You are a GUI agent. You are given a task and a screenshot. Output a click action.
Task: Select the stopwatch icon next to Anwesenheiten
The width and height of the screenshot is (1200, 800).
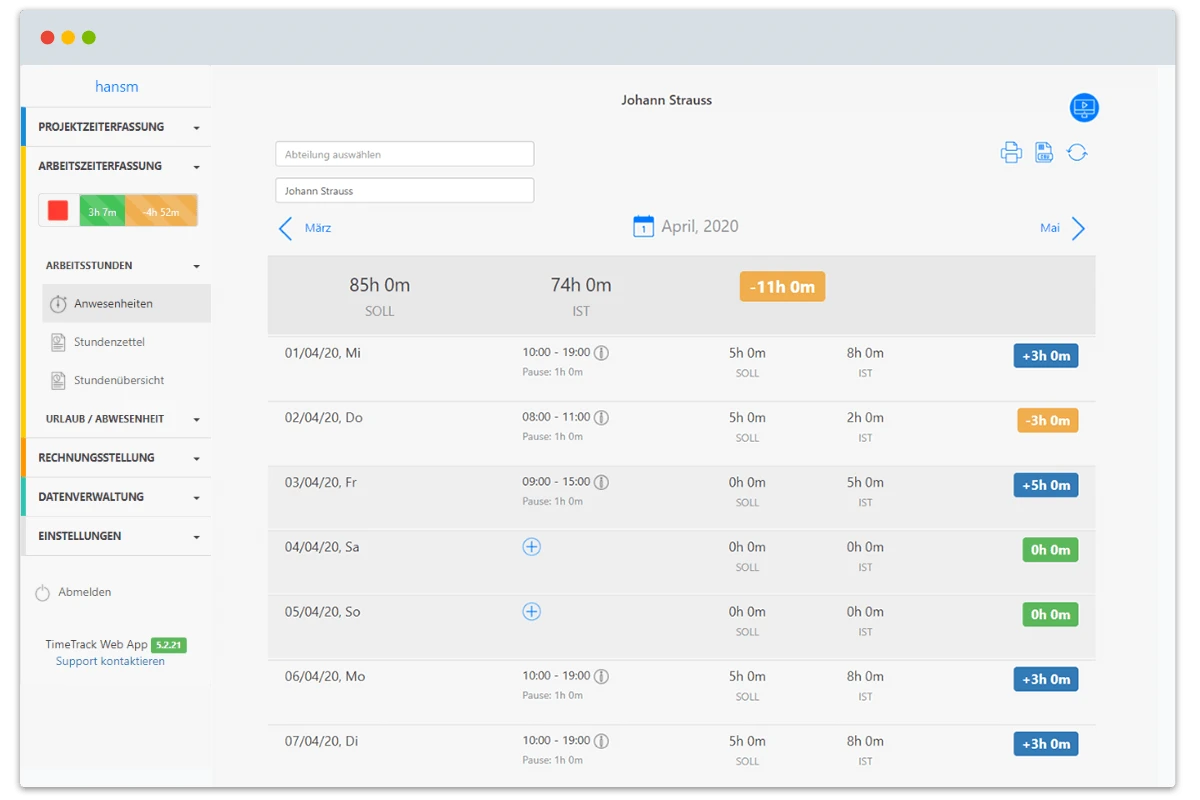(x=58, y=303)
